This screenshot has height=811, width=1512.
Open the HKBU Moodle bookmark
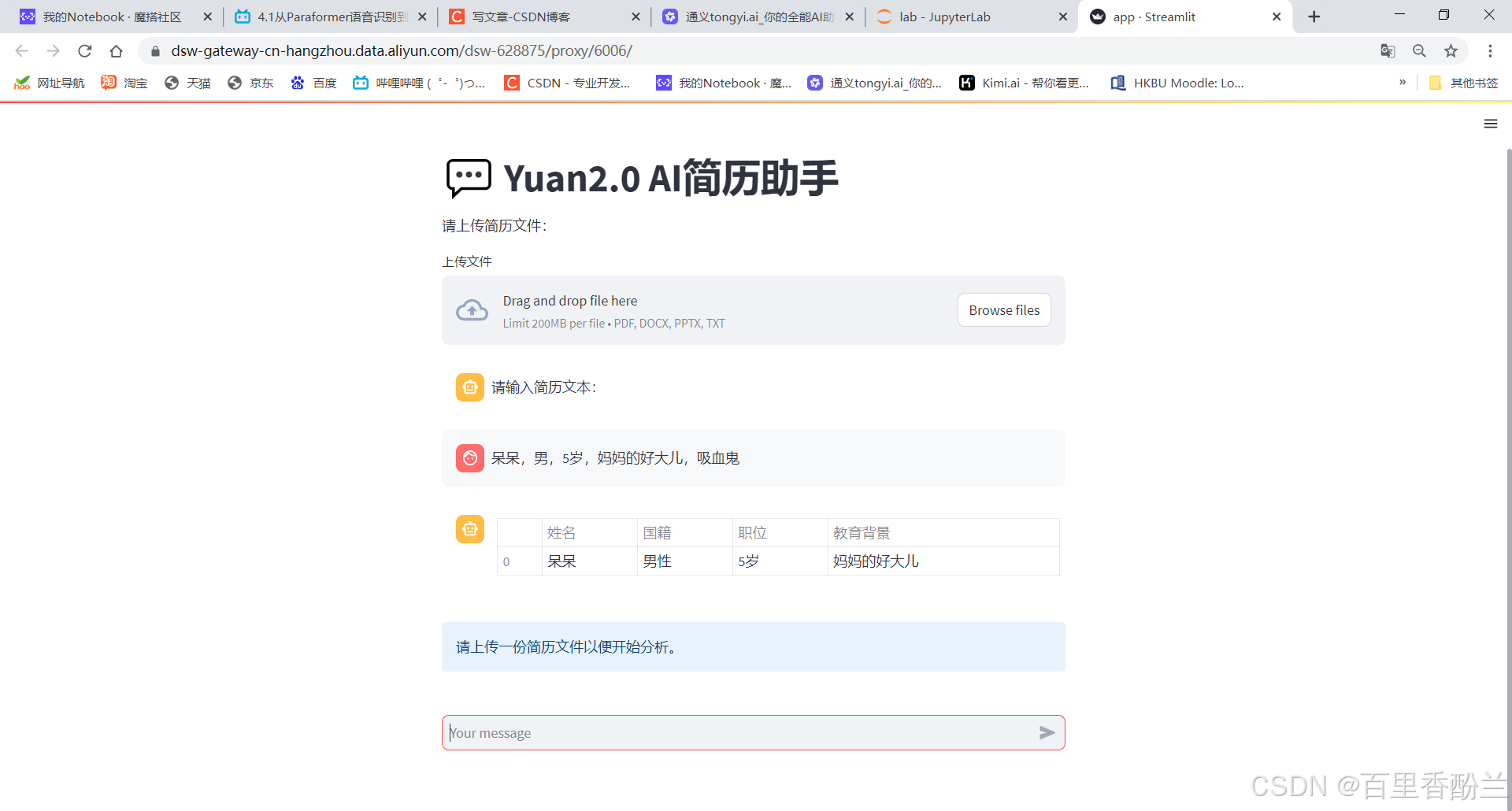[1177, 83]
